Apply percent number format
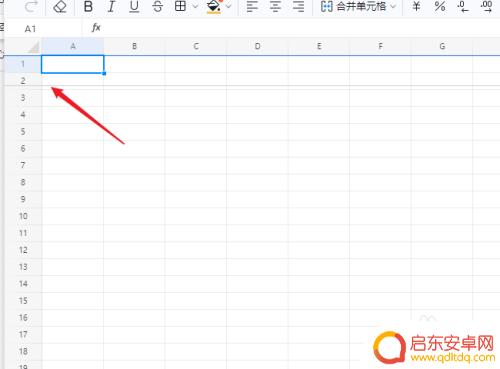The width and height of the screenshot is (500, 369). click(440, 6)
